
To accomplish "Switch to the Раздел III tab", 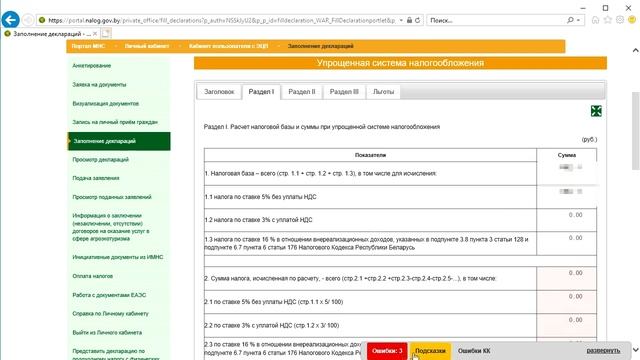I will pos(344,92).
